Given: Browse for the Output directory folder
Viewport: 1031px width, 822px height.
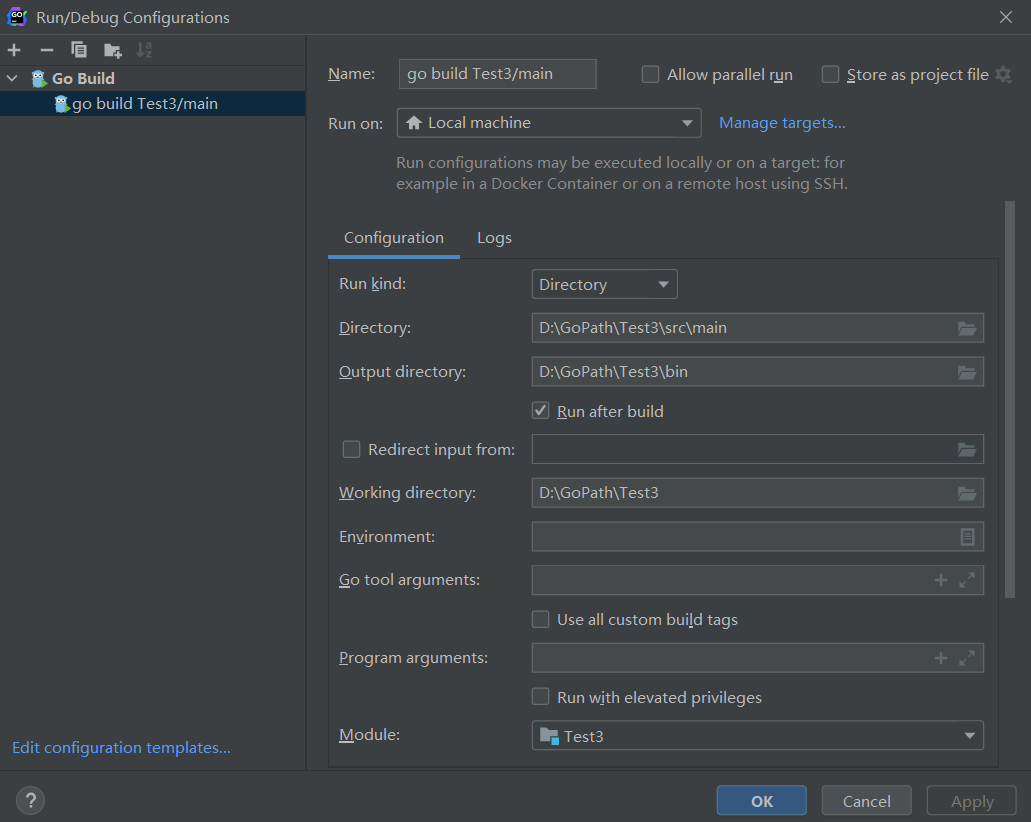Looking at the screenshot, I should click(966, 372).
